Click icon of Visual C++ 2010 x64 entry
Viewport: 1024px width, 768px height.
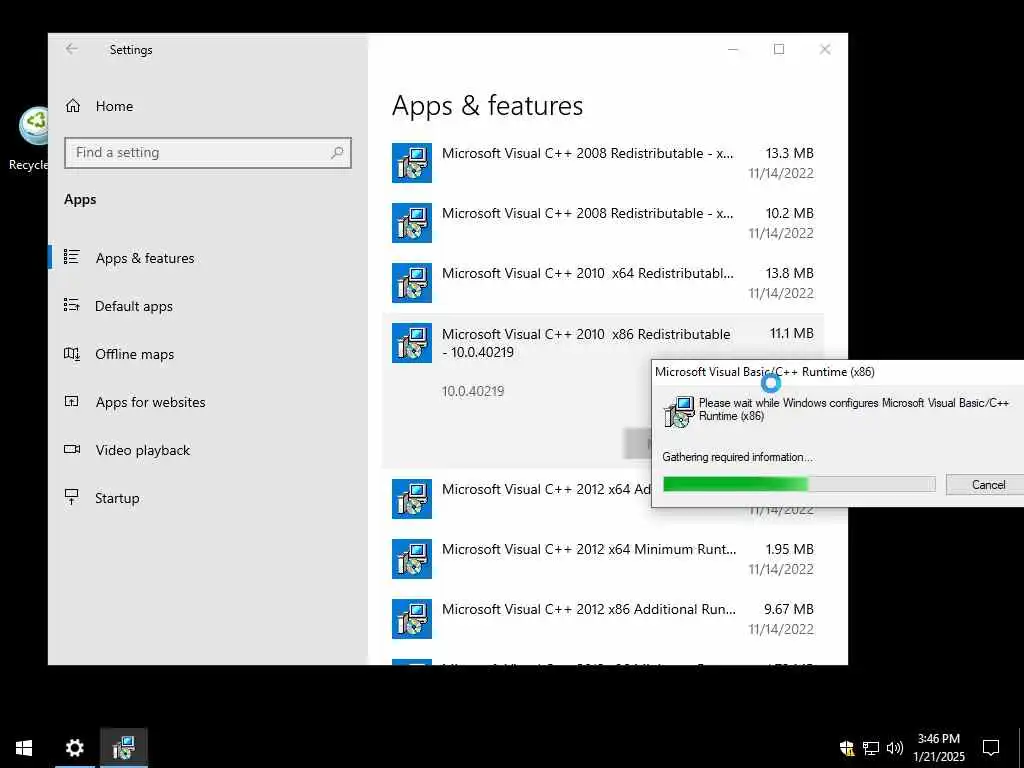tap(412, 283)
